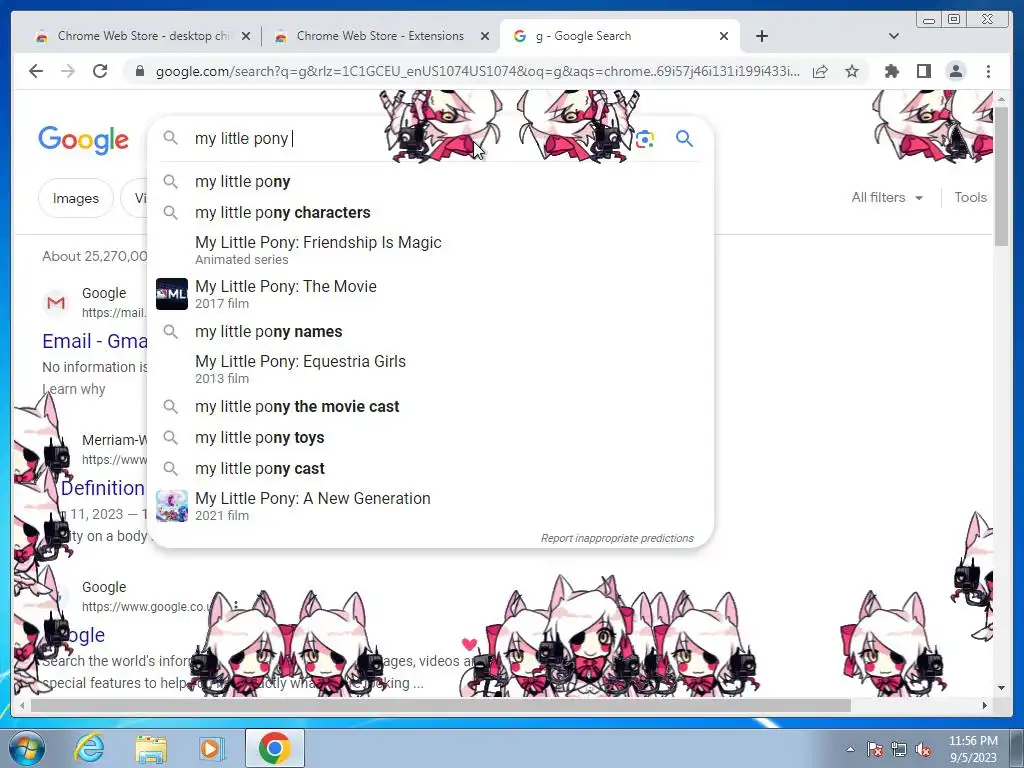
Task: Open the 'Email - Gmail' result link
Action: point(95,341)
